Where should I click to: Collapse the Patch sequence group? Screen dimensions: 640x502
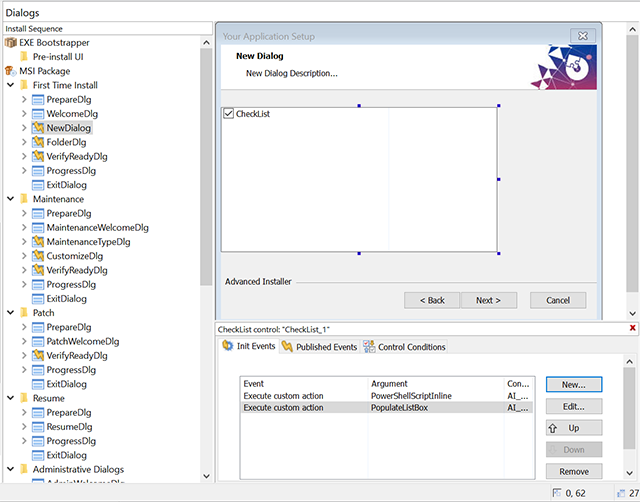10,313
